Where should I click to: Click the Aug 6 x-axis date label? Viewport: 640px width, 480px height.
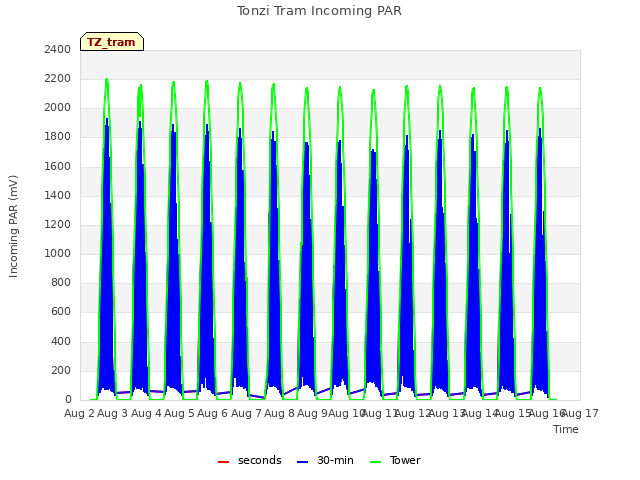(x=213, y=413)
